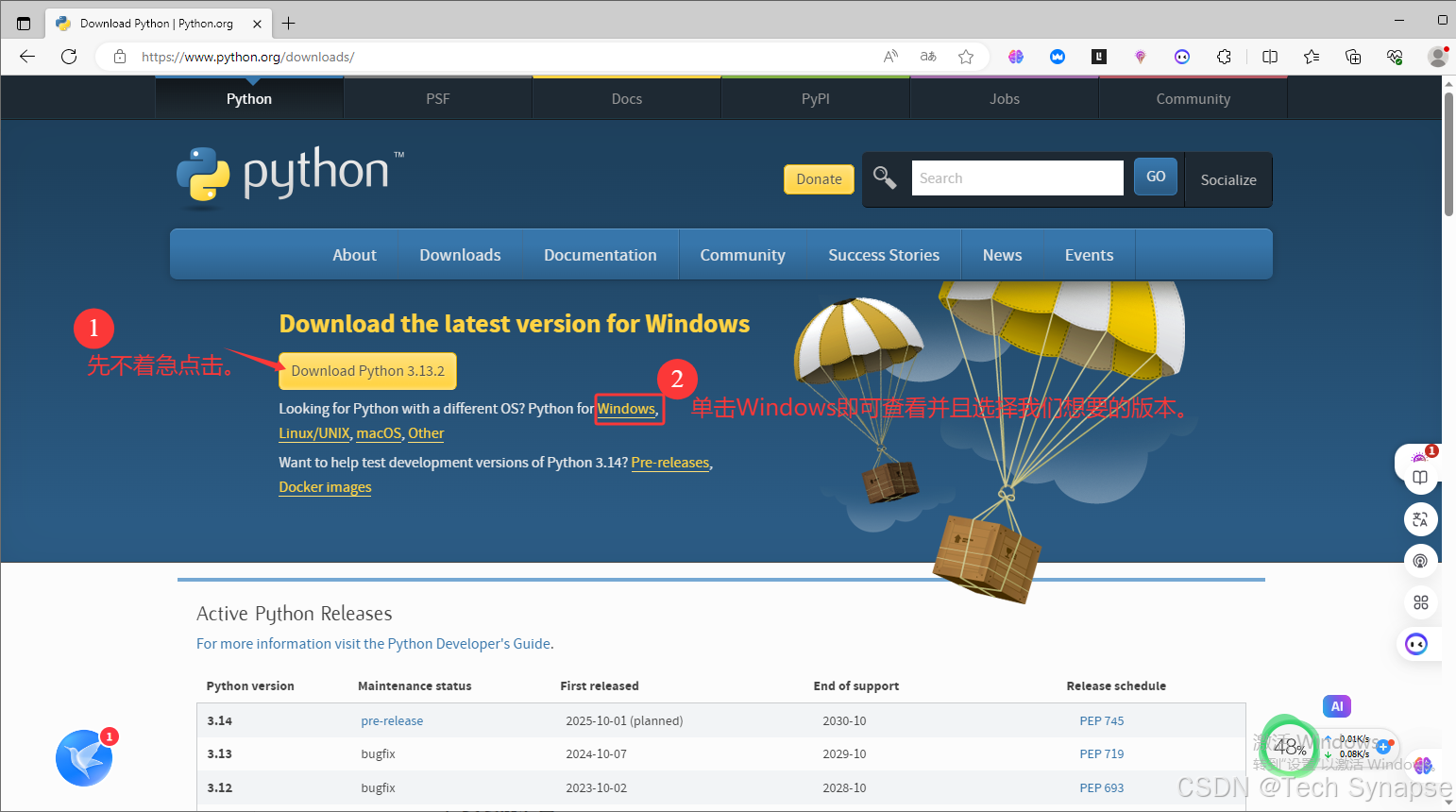Click the Donate button

(x=819, y=179)
